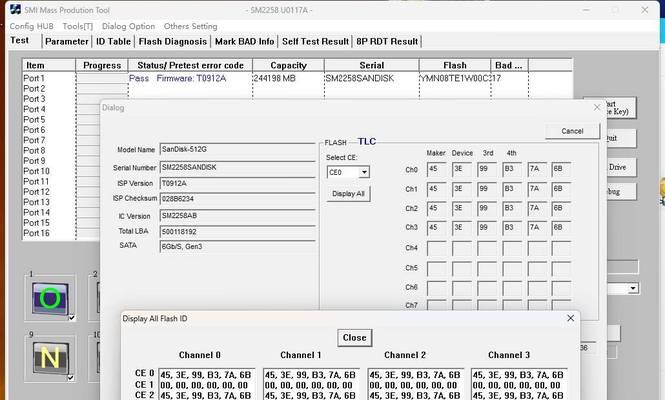Click the IC Version field SM2258AB
This screenshot has width=665, height=400.
coord(237,216)
